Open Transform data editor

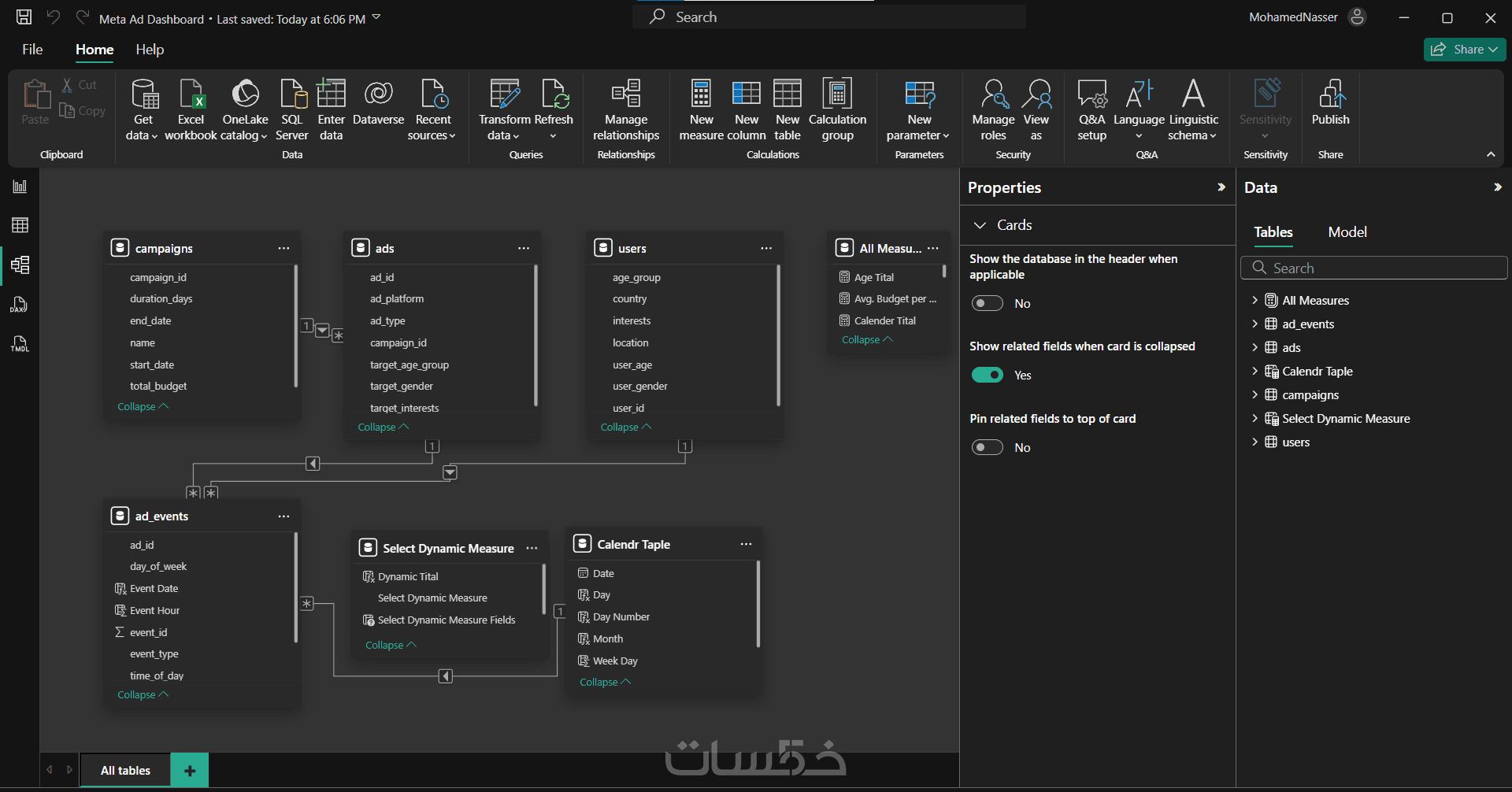pos(505,109)
